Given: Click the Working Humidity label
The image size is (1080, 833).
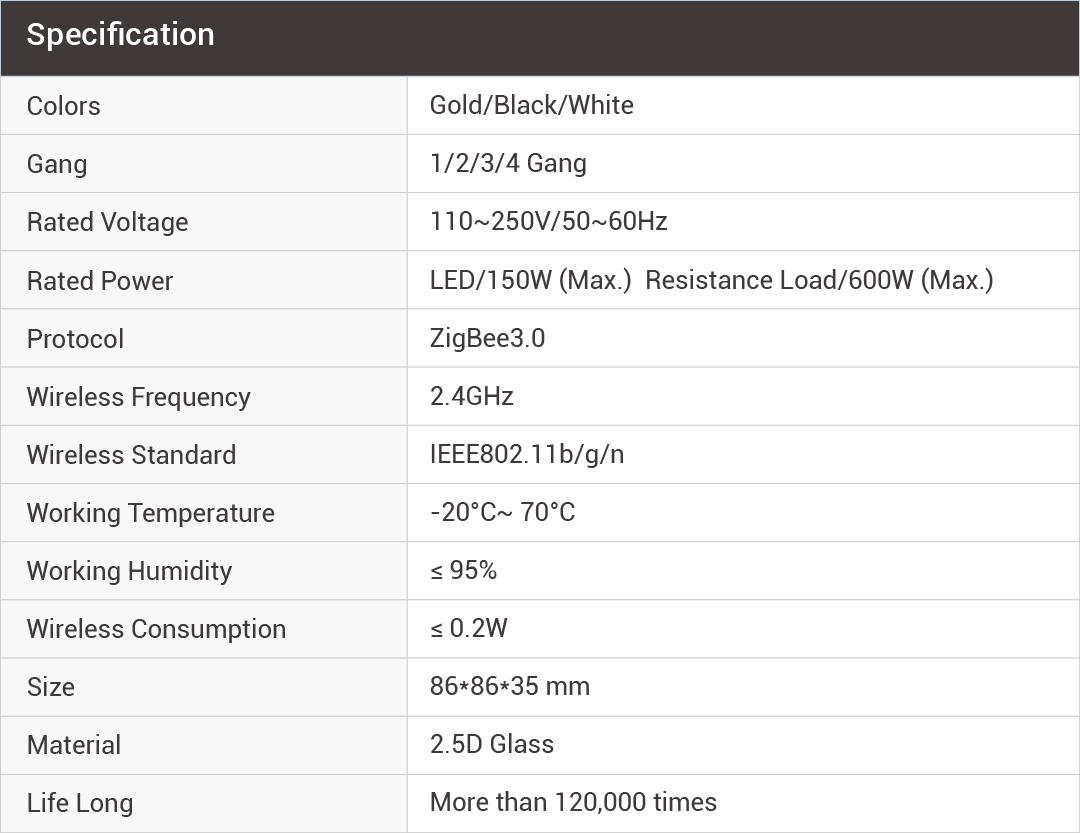Looking at the screenshot, I should (x=129, y=571).
